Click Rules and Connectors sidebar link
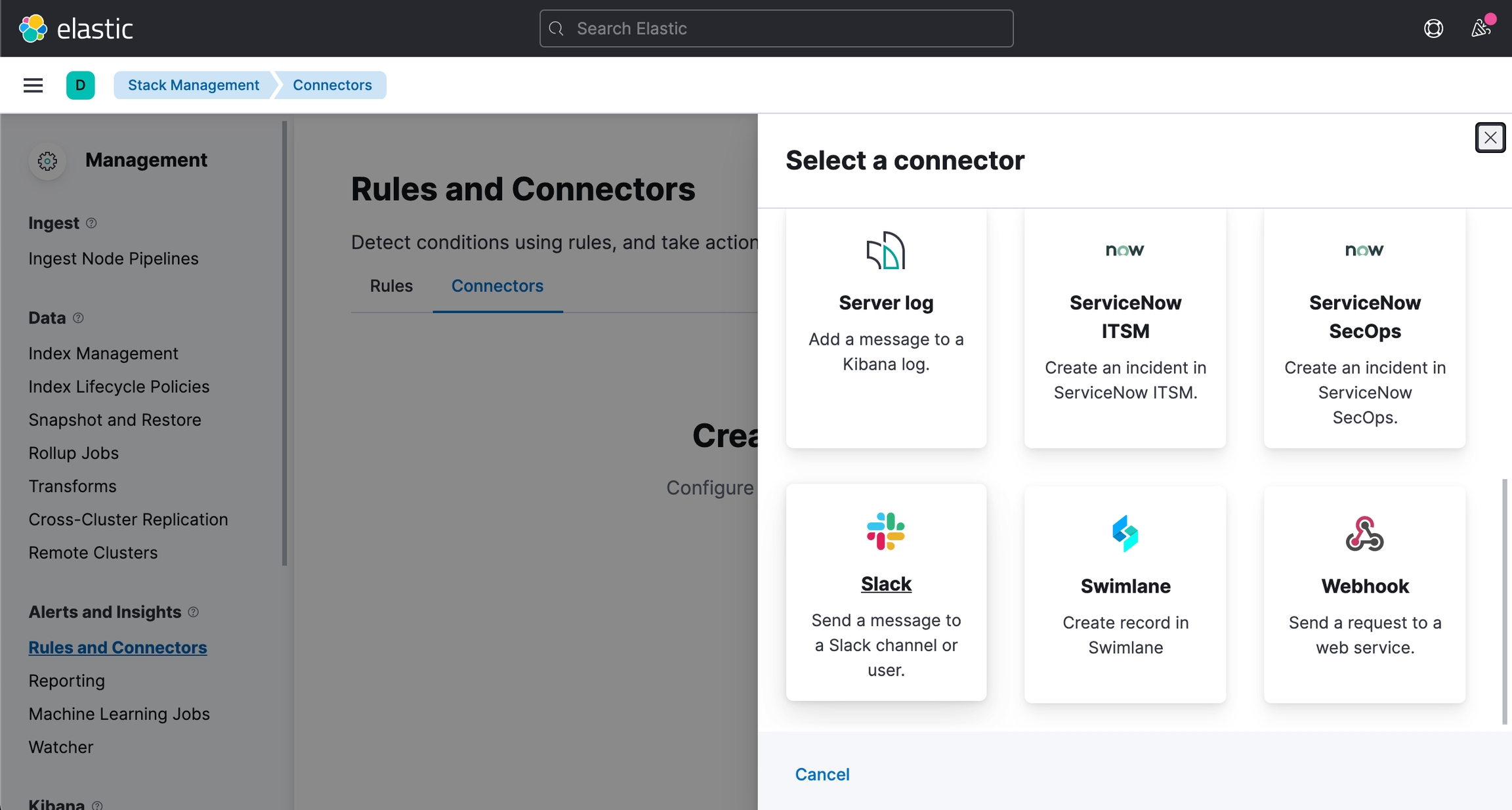 pyautogui.click(x=117, y=647)
